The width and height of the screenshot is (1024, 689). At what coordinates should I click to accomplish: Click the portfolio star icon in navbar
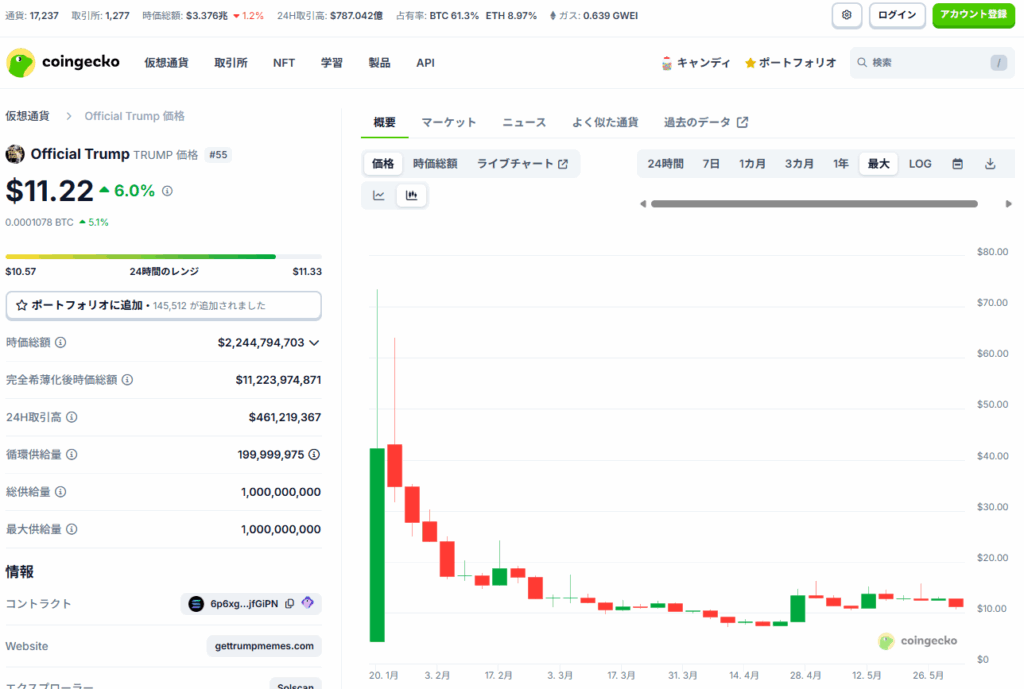point(750,63)
